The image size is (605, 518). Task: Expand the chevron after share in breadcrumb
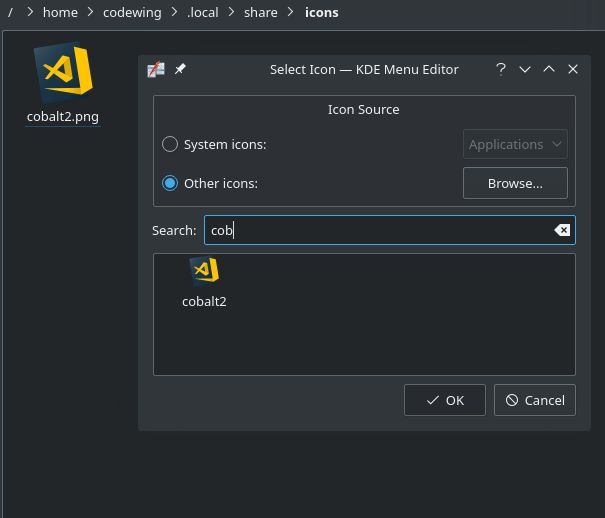(x=290, y=12)
